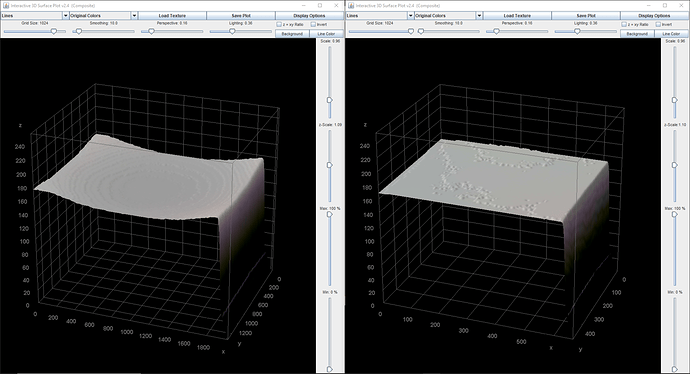Image resolution: width=690 pixels, height=374 pixels.
Task: Maximize the left Surface Plot window
Action: [x=320, y=6]
